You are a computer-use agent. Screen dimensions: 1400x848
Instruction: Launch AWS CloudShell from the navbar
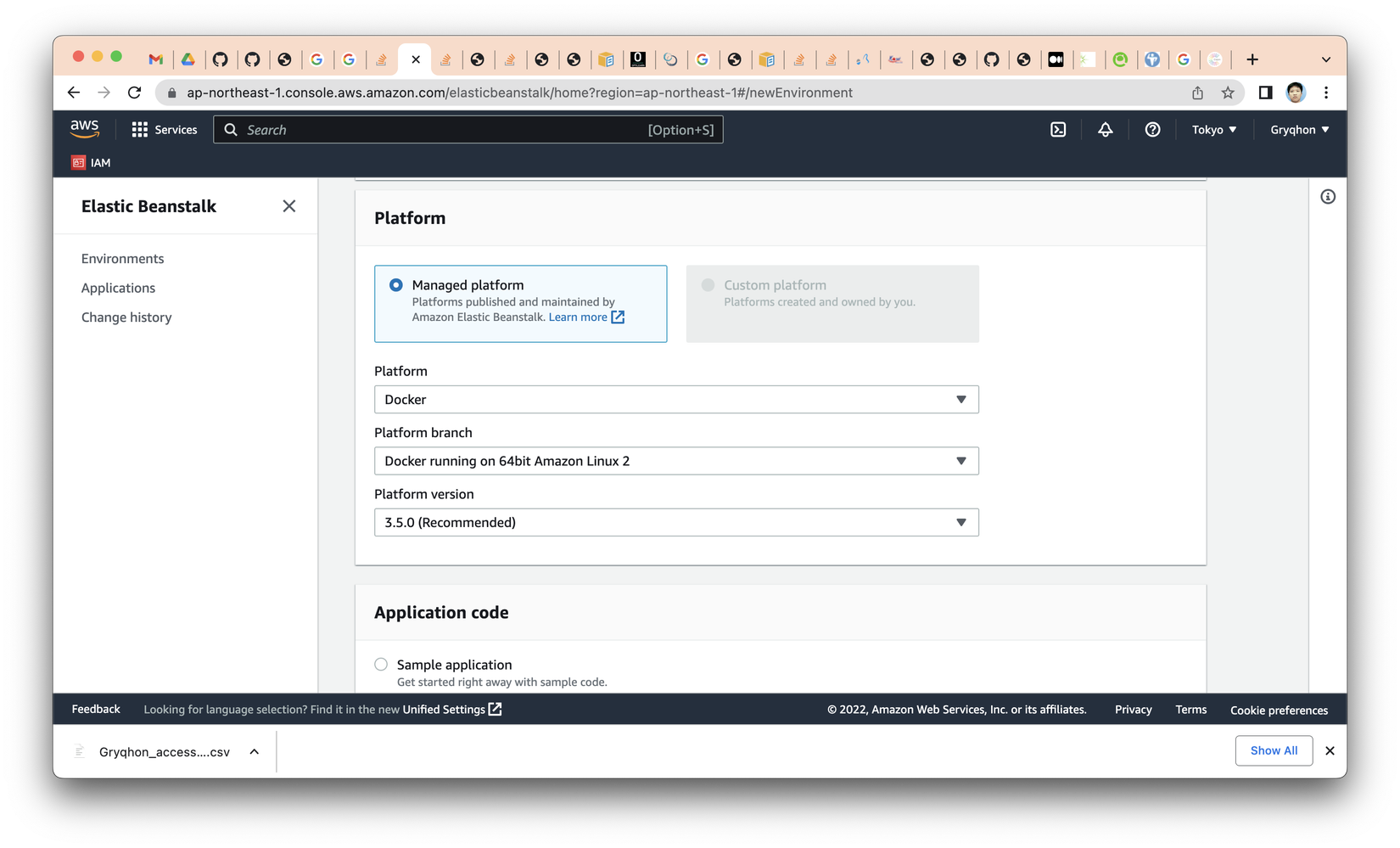(x=1058, y=130)
